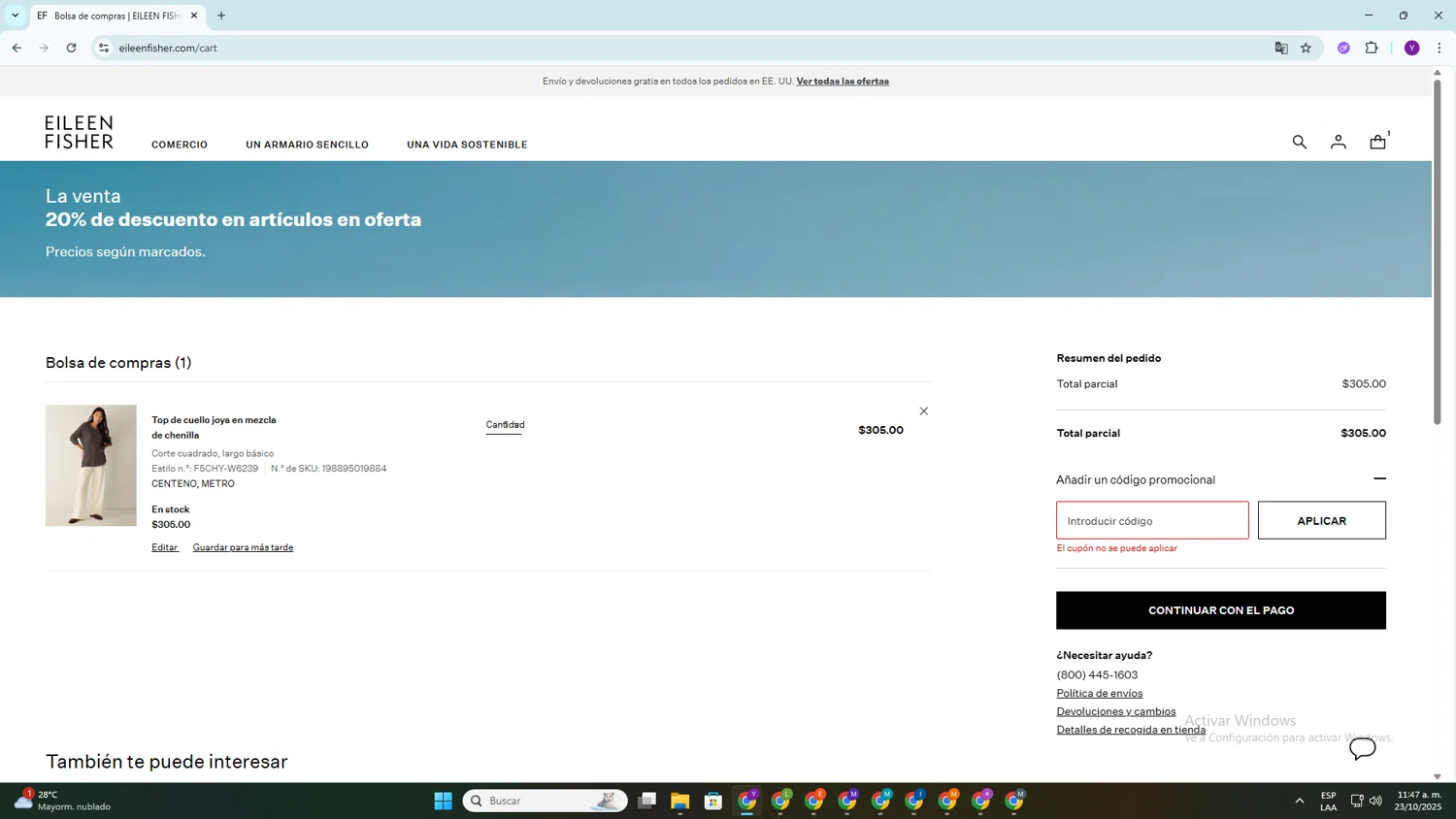Image resolution: width=1456 pixels, height=819 pixels.
Task: Open the account profile icon
Action: [x=1338, y=142]
